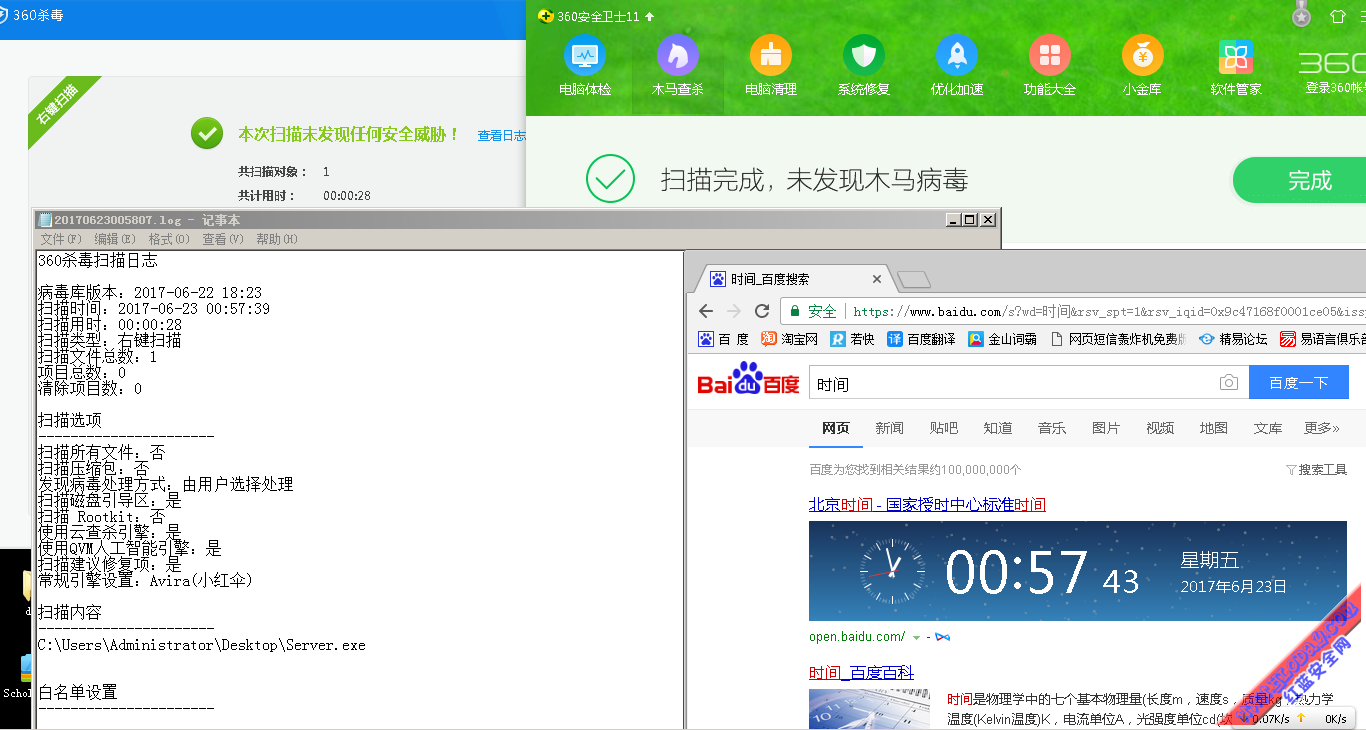The height and width of the screenshot is (730, 1366).
Task: Click the green 完成 button
Action: pyautogui.click(x=1300, y=180)
